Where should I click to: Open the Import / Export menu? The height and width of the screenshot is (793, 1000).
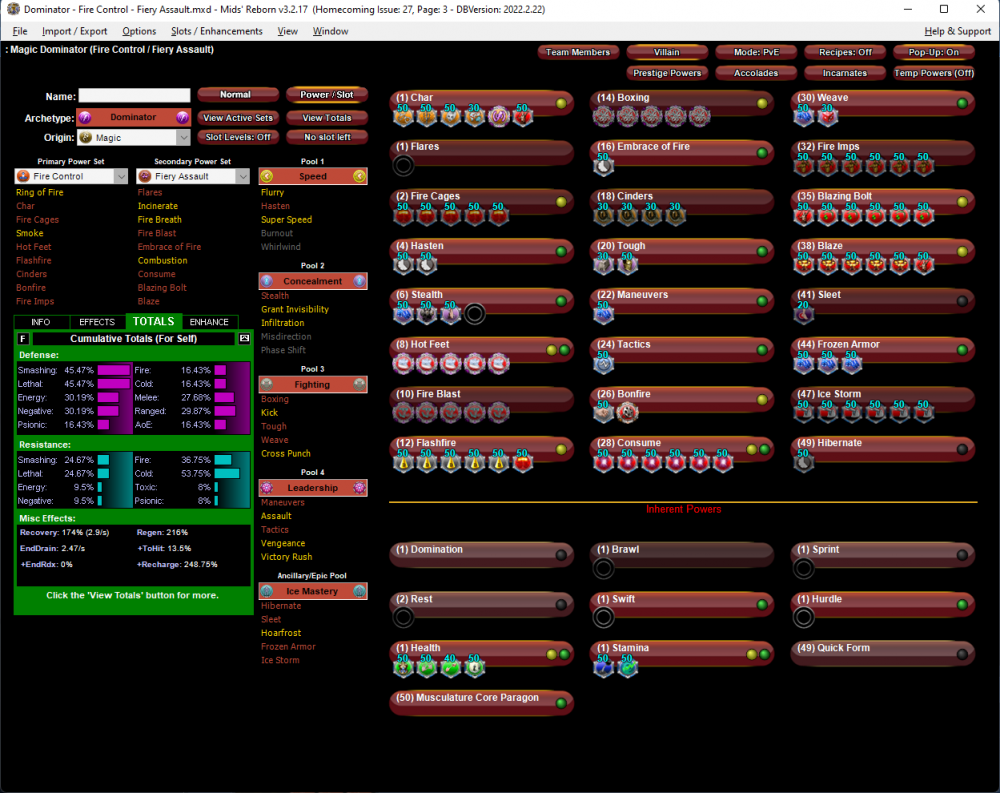pos(74,31)
